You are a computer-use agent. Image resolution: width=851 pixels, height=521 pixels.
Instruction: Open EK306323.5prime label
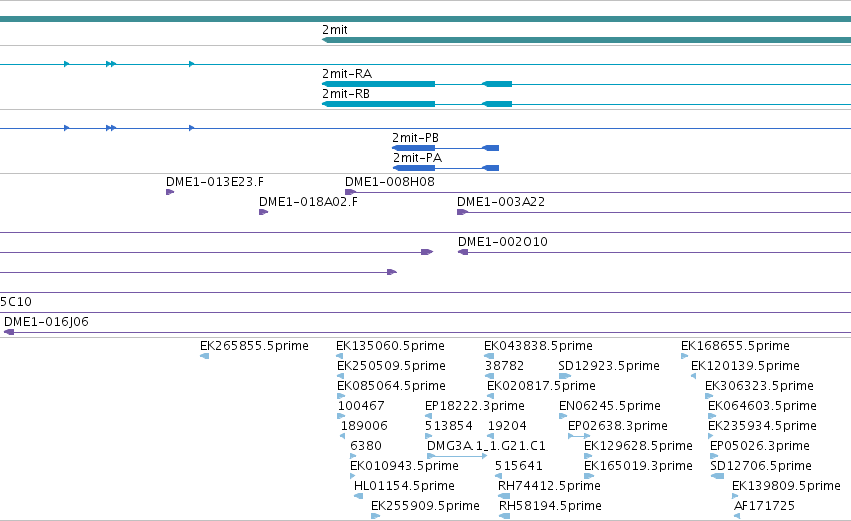pos(759,386)
